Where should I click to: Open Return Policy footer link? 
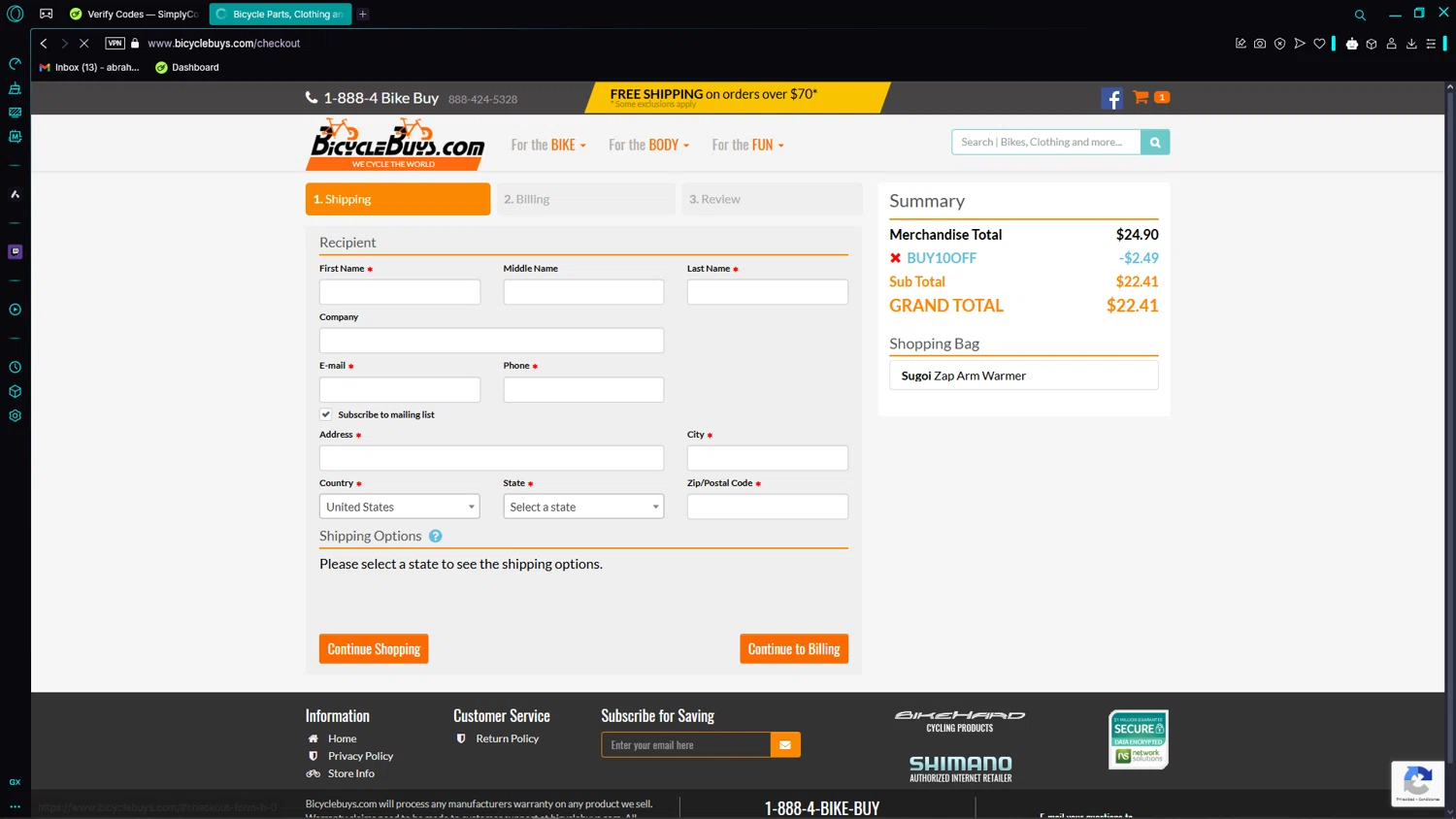(x=507, y=738)
